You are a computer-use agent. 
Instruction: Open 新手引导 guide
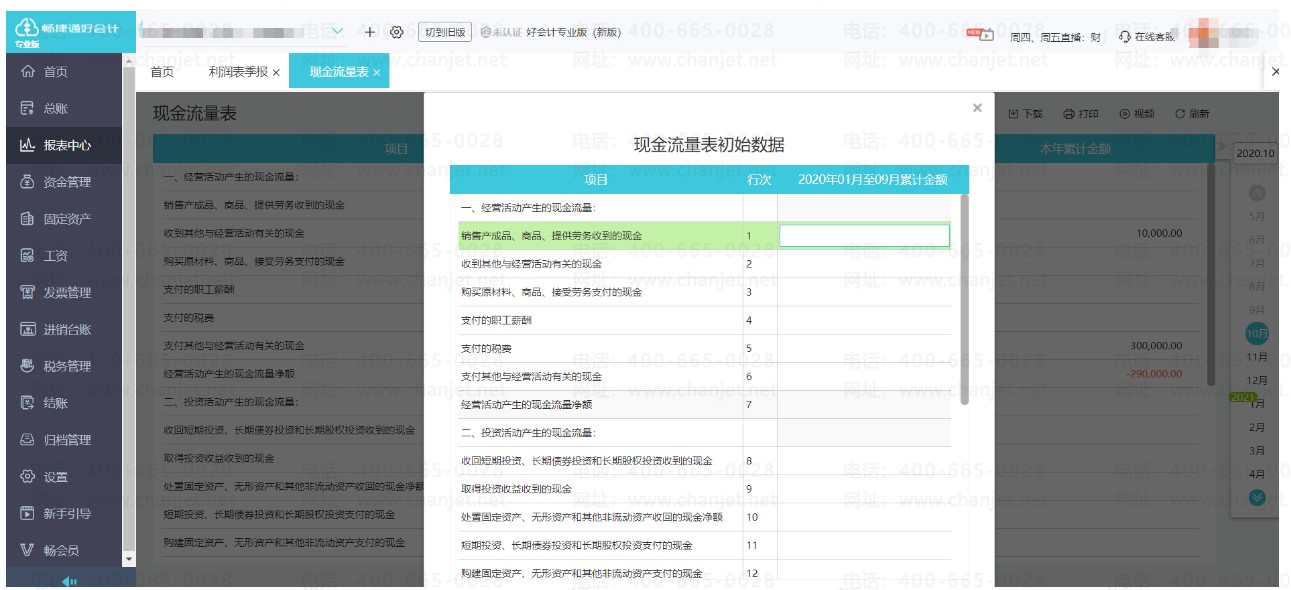click(x=66, y=513)
